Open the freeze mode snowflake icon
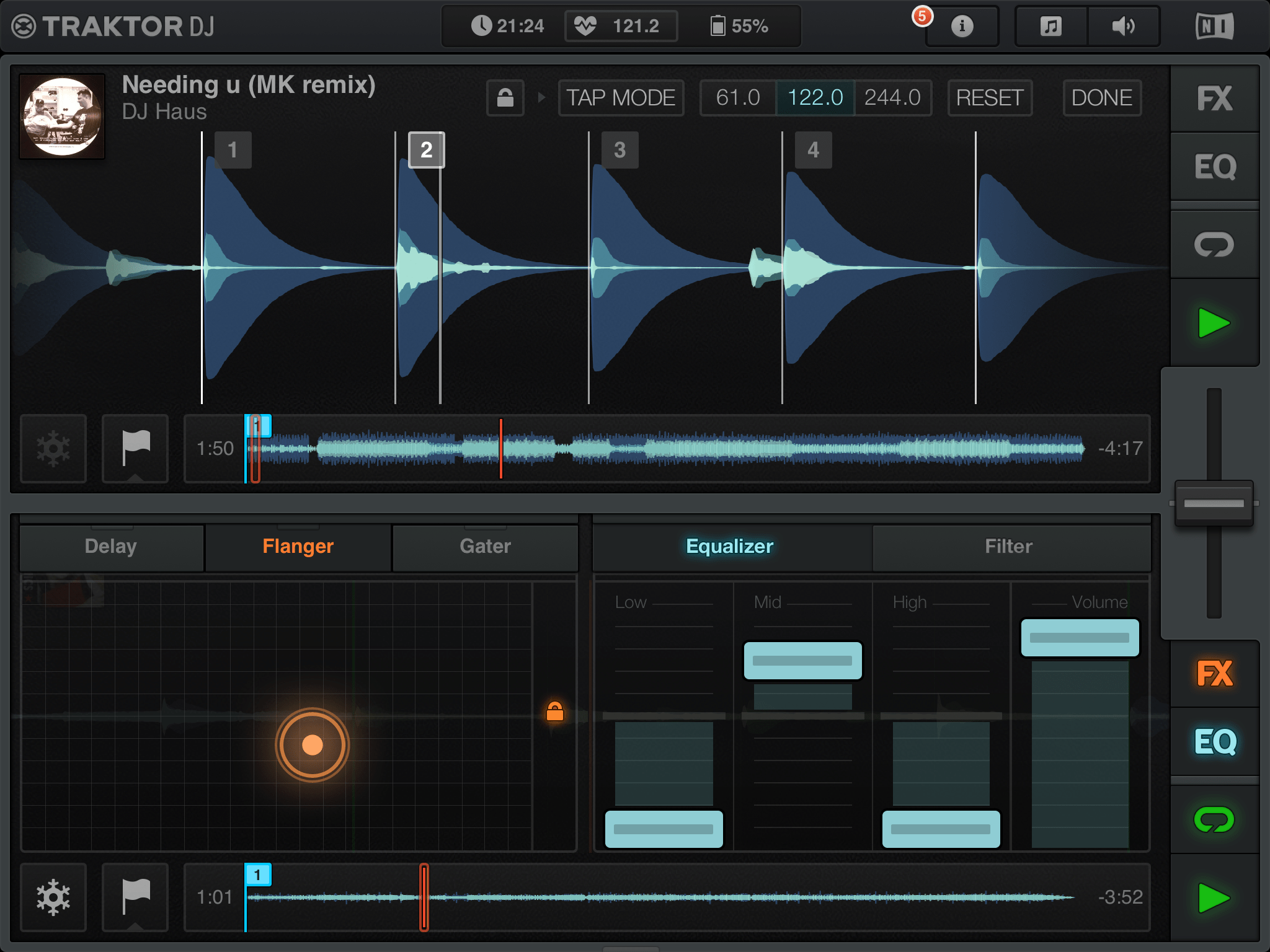 pyautogui.click(x=53, y=449)
